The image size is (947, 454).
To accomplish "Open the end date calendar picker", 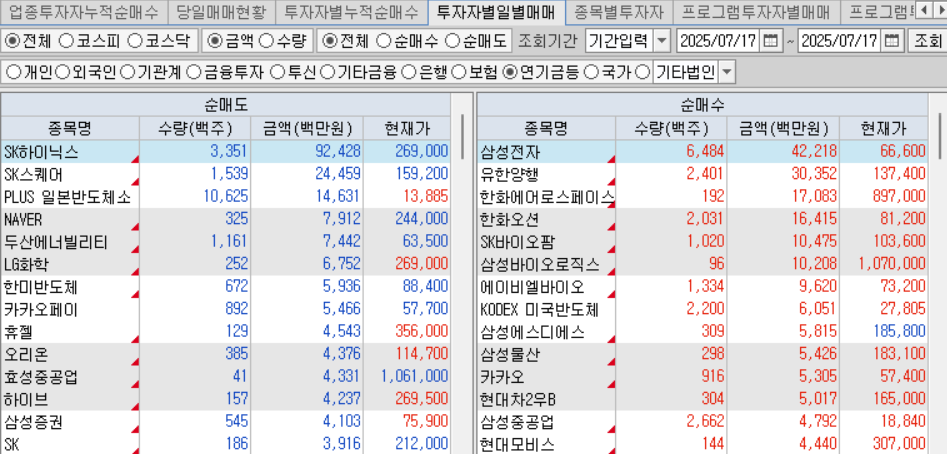I will pos(891,41).
